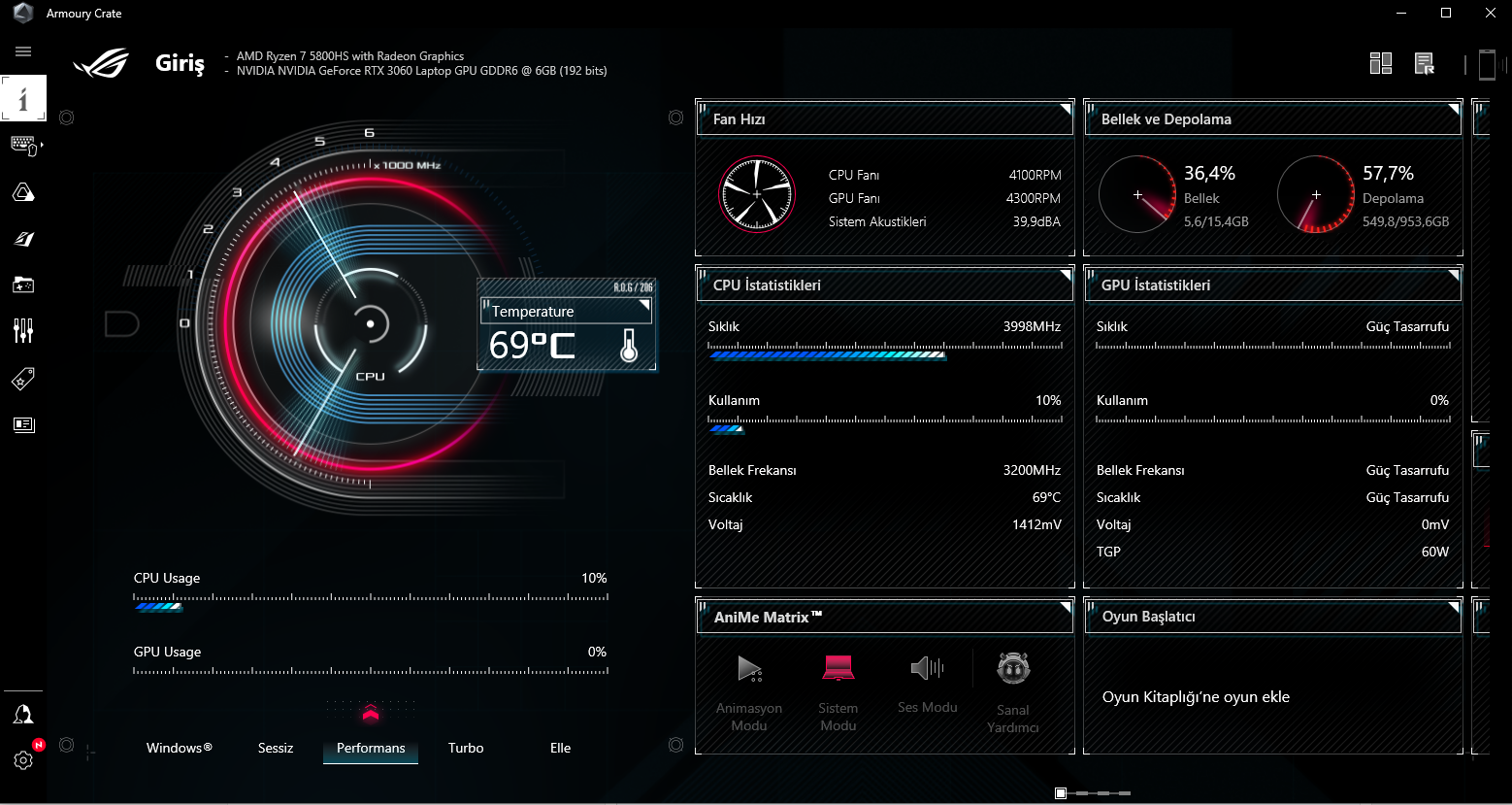Click the Sistem Modu laptop icon
Screen dimensions: 1512x805
point(838,667)
